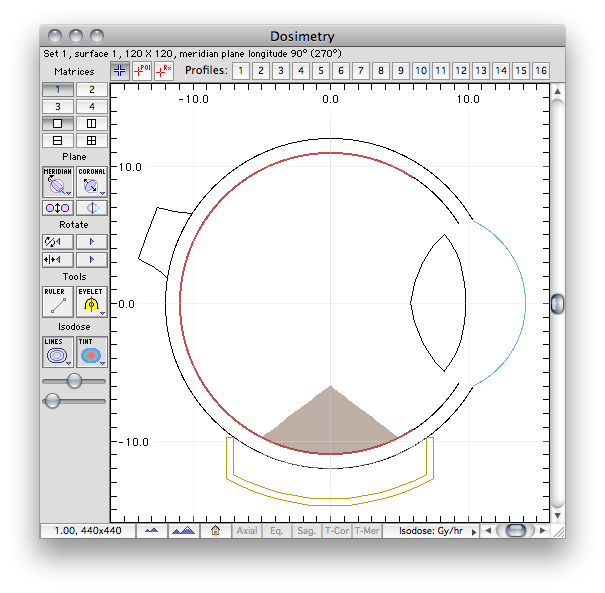Toggle profile 9

pos(401,71)
